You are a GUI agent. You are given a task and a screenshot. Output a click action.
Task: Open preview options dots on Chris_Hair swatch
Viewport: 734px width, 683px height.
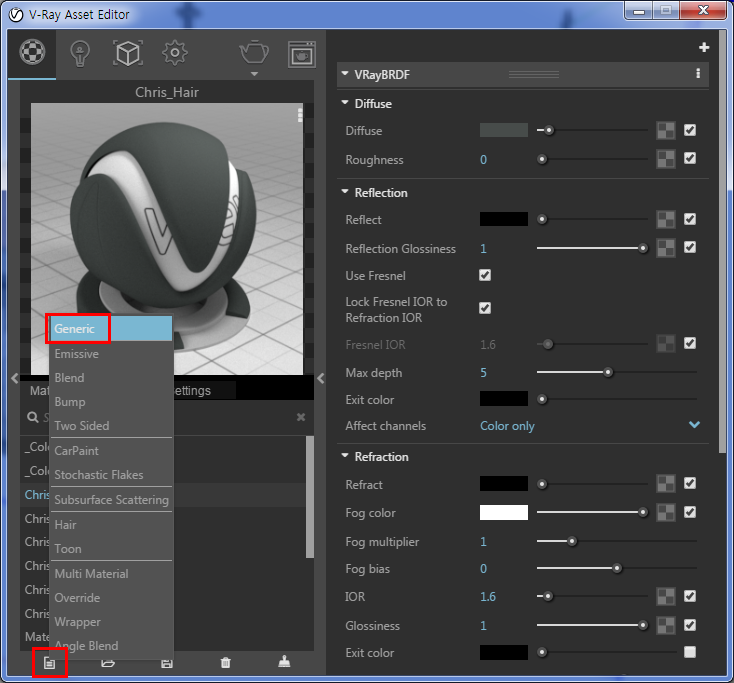click(300, 115)
